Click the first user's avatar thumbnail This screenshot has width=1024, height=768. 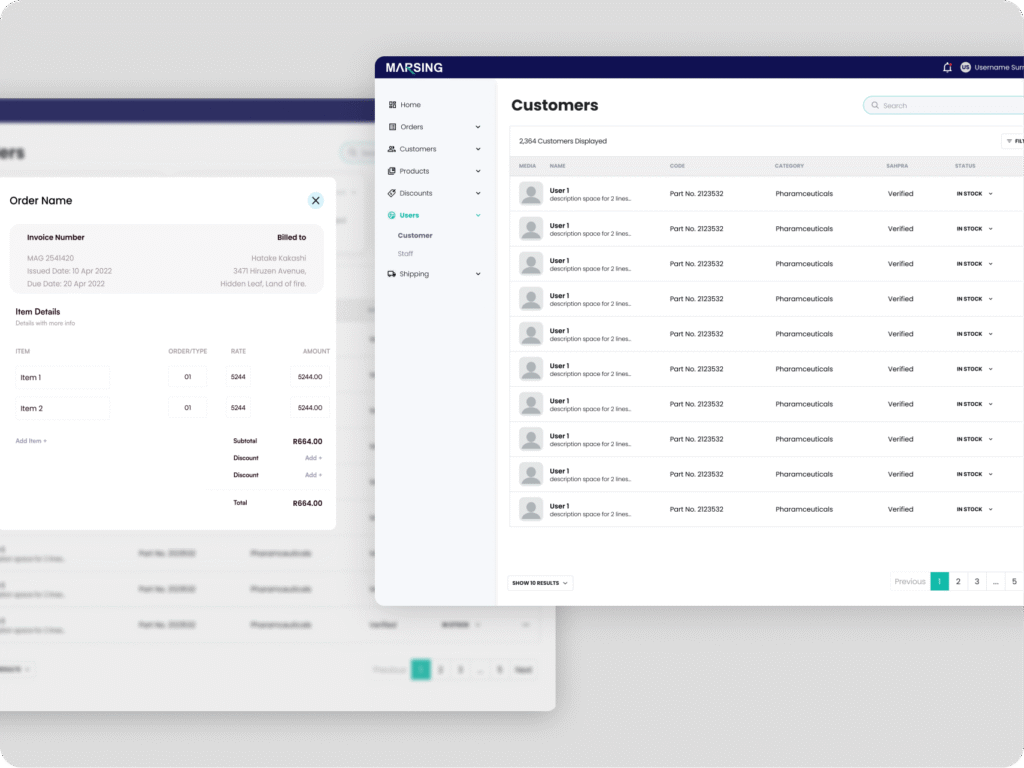pos(531,194)
